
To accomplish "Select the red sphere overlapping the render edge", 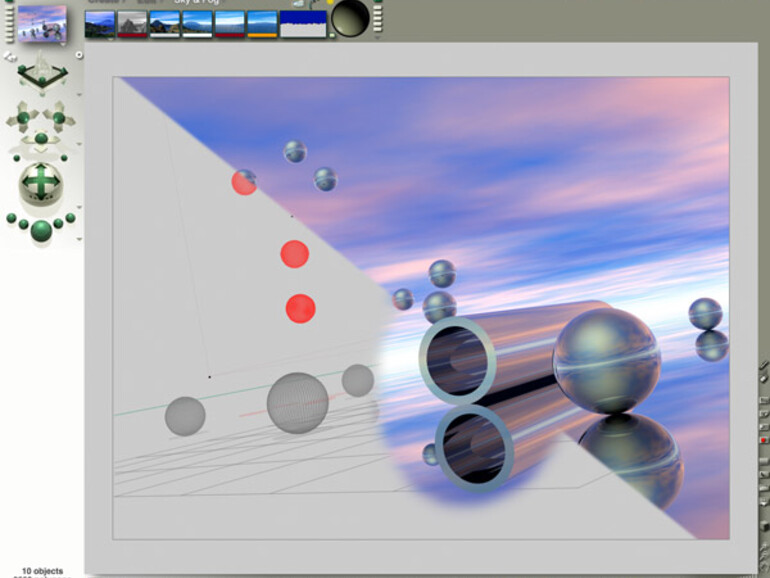I will 244,182.
